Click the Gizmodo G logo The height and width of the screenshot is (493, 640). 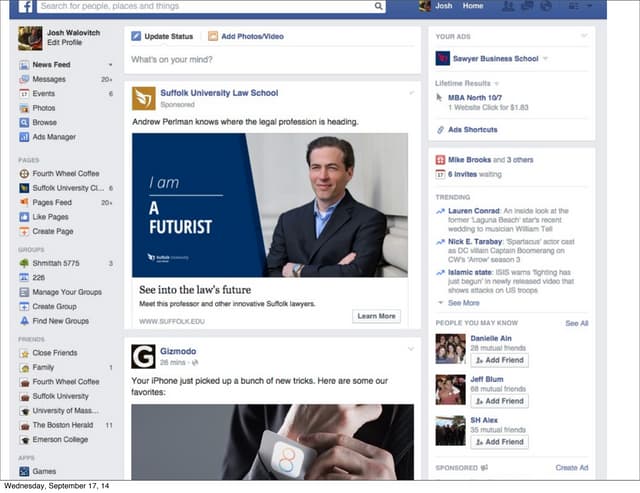pyautogui.click(x=143, y=356)
